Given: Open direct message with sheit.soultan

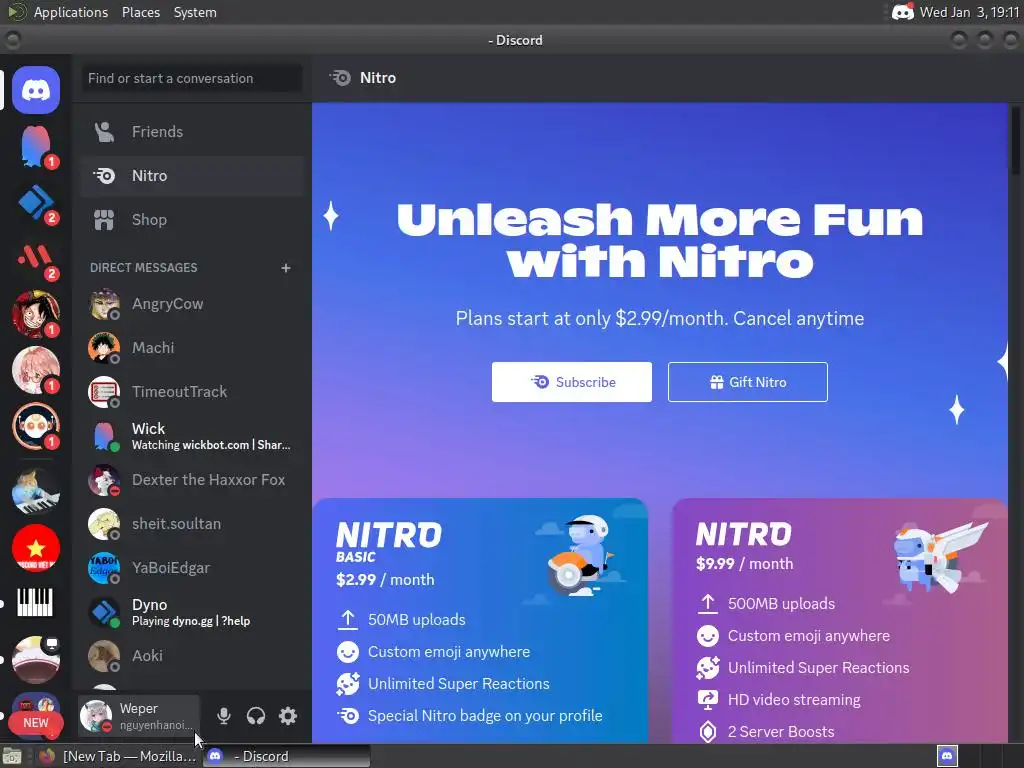Looking at the screenshot, I should (x=191, y=524).
